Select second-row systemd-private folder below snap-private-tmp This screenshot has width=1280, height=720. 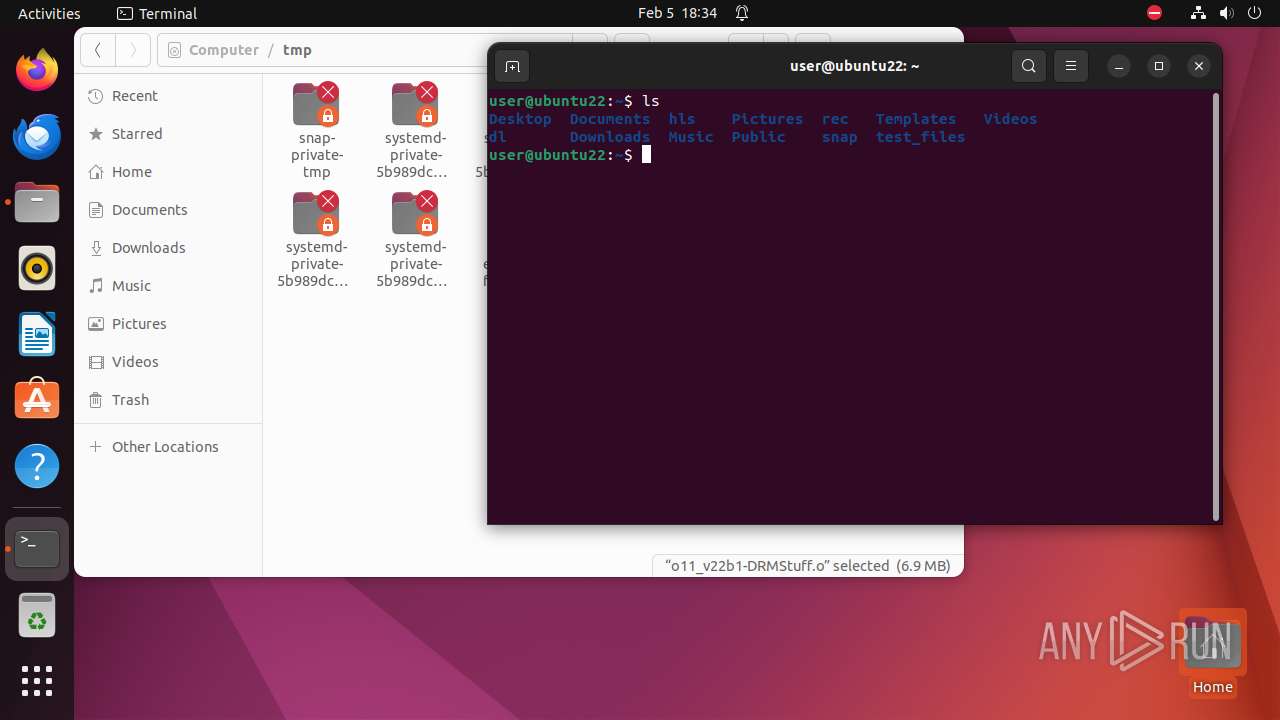316,240
